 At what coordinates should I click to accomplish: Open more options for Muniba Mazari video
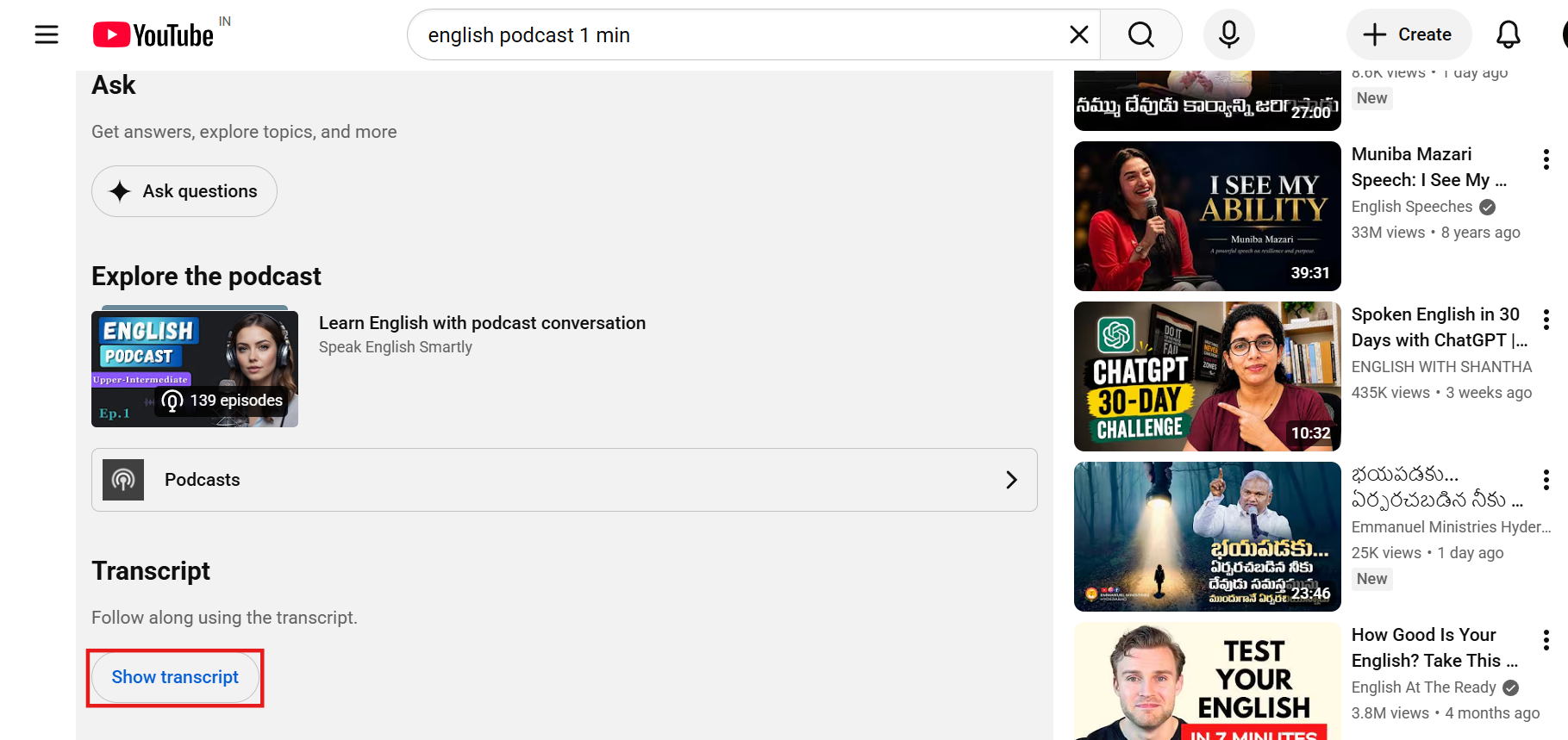[1546, 159]
